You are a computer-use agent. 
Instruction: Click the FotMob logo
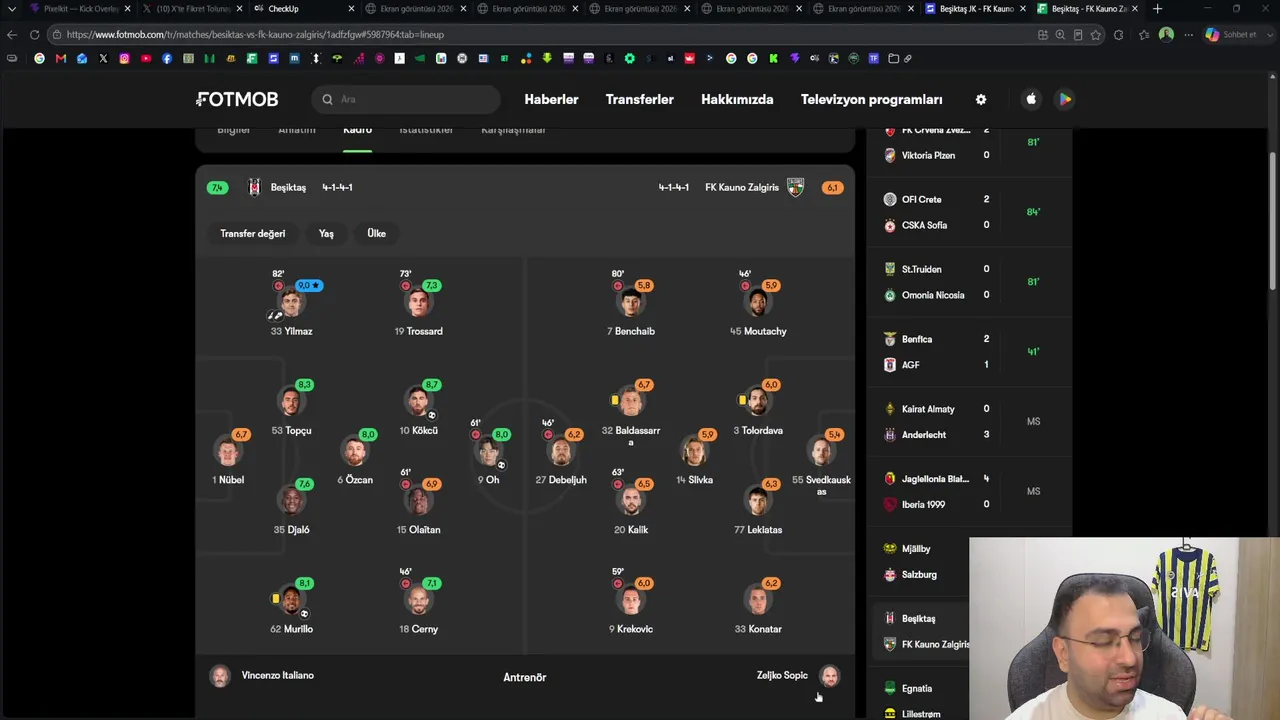pos(237,99)
